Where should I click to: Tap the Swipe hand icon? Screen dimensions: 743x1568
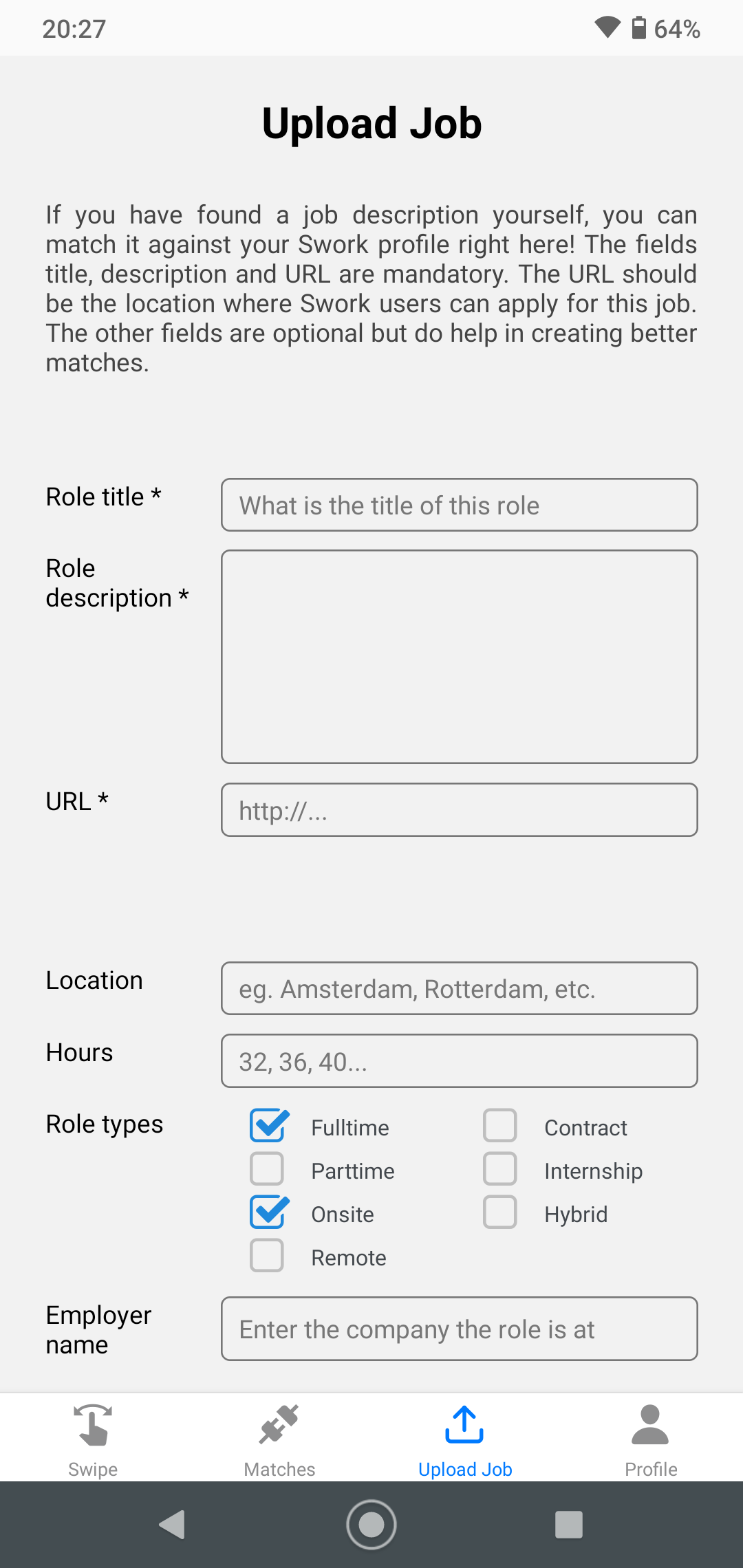[x=93, y=1424]
